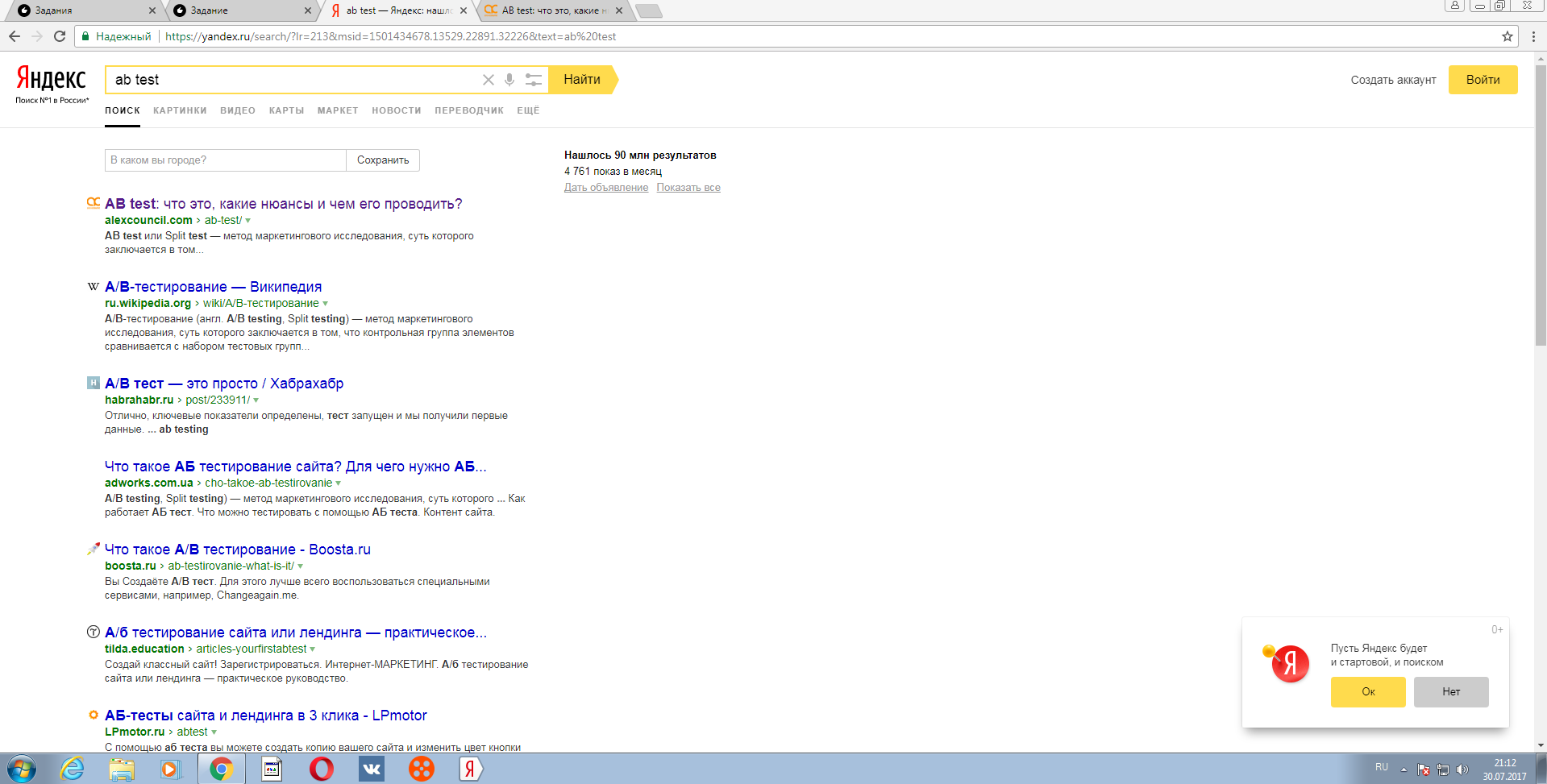
Task: Open Chrome menu with three dots
Action: (1534, 36)
